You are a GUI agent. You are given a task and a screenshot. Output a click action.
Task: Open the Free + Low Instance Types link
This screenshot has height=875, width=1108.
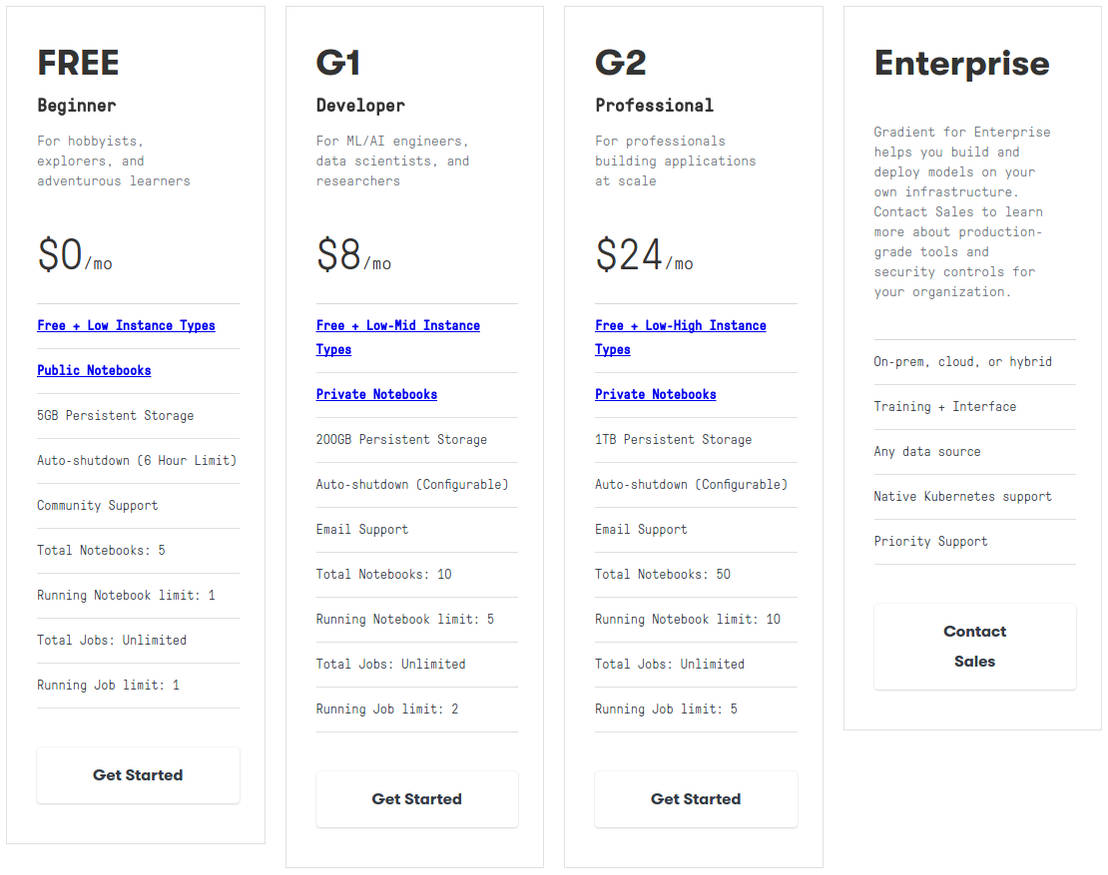(126, 325)
